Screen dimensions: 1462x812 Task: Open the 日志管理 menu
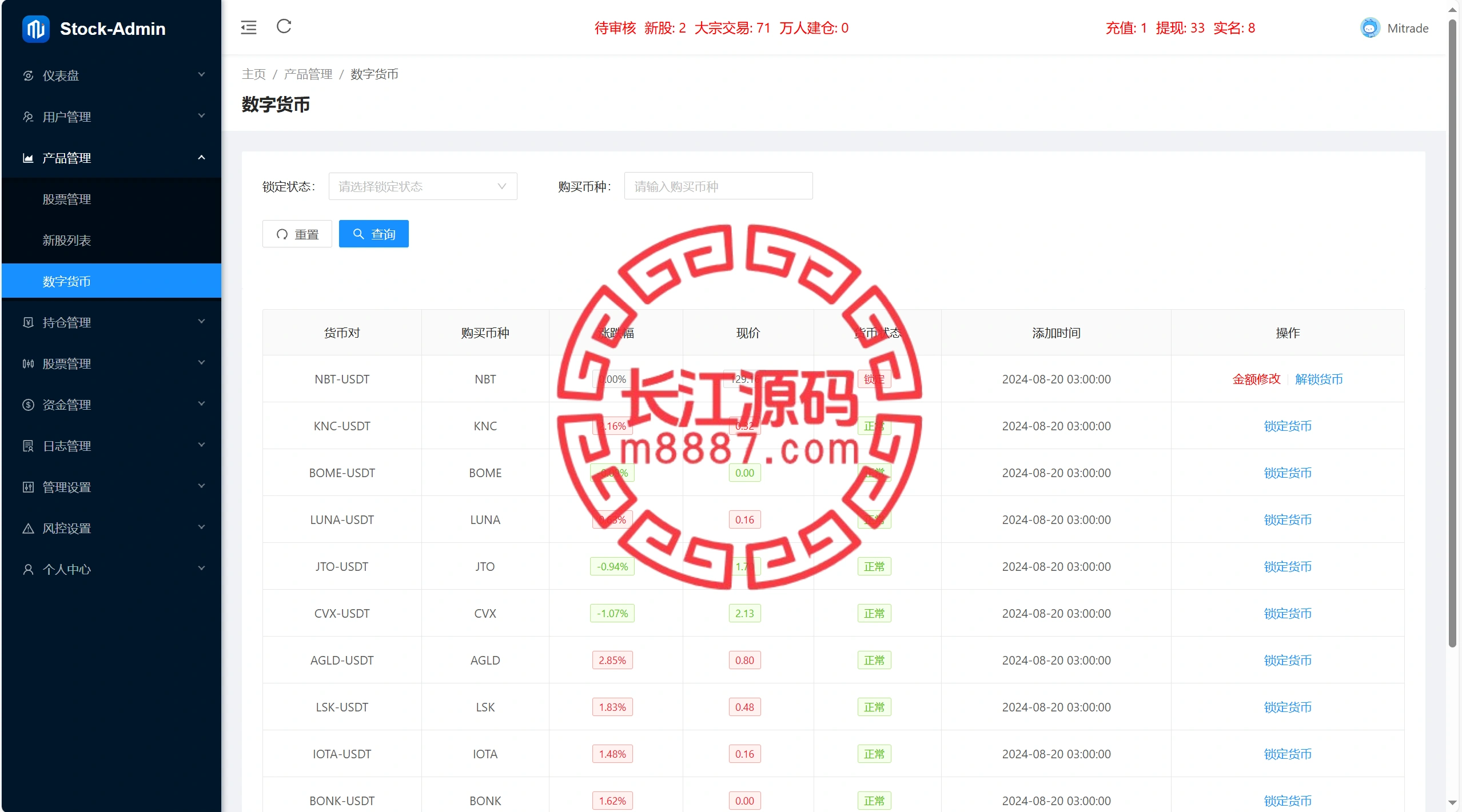point(111,446)
